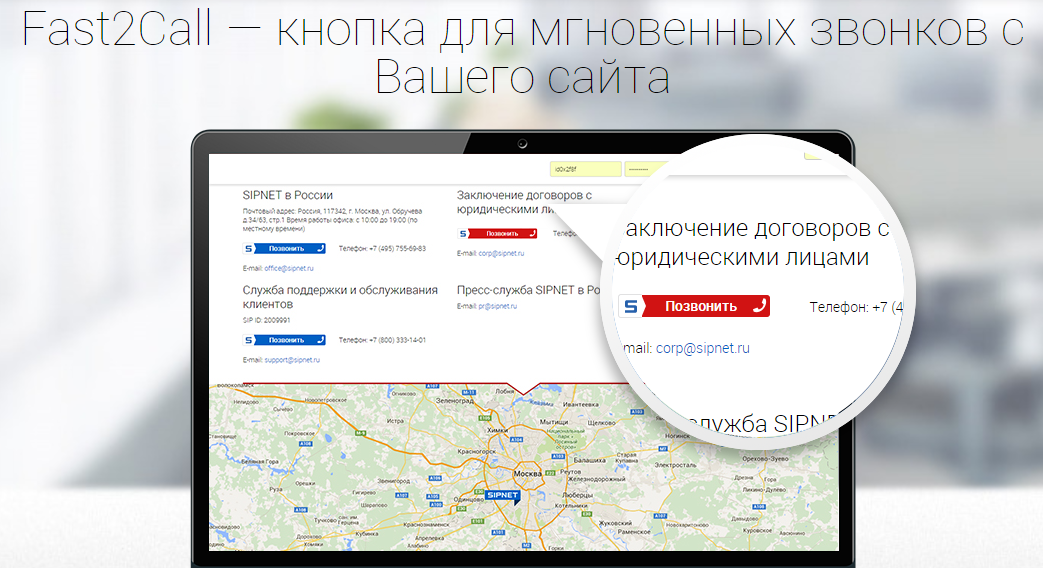
Task: Click the magnified Телефон: +7 text
Action: [x=855, y=307]
